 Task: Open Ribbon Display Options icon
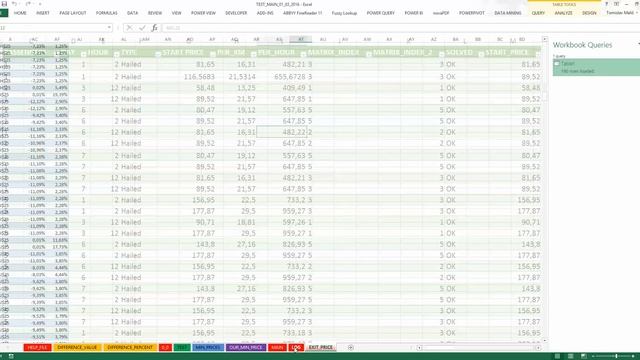pos(616,4)
